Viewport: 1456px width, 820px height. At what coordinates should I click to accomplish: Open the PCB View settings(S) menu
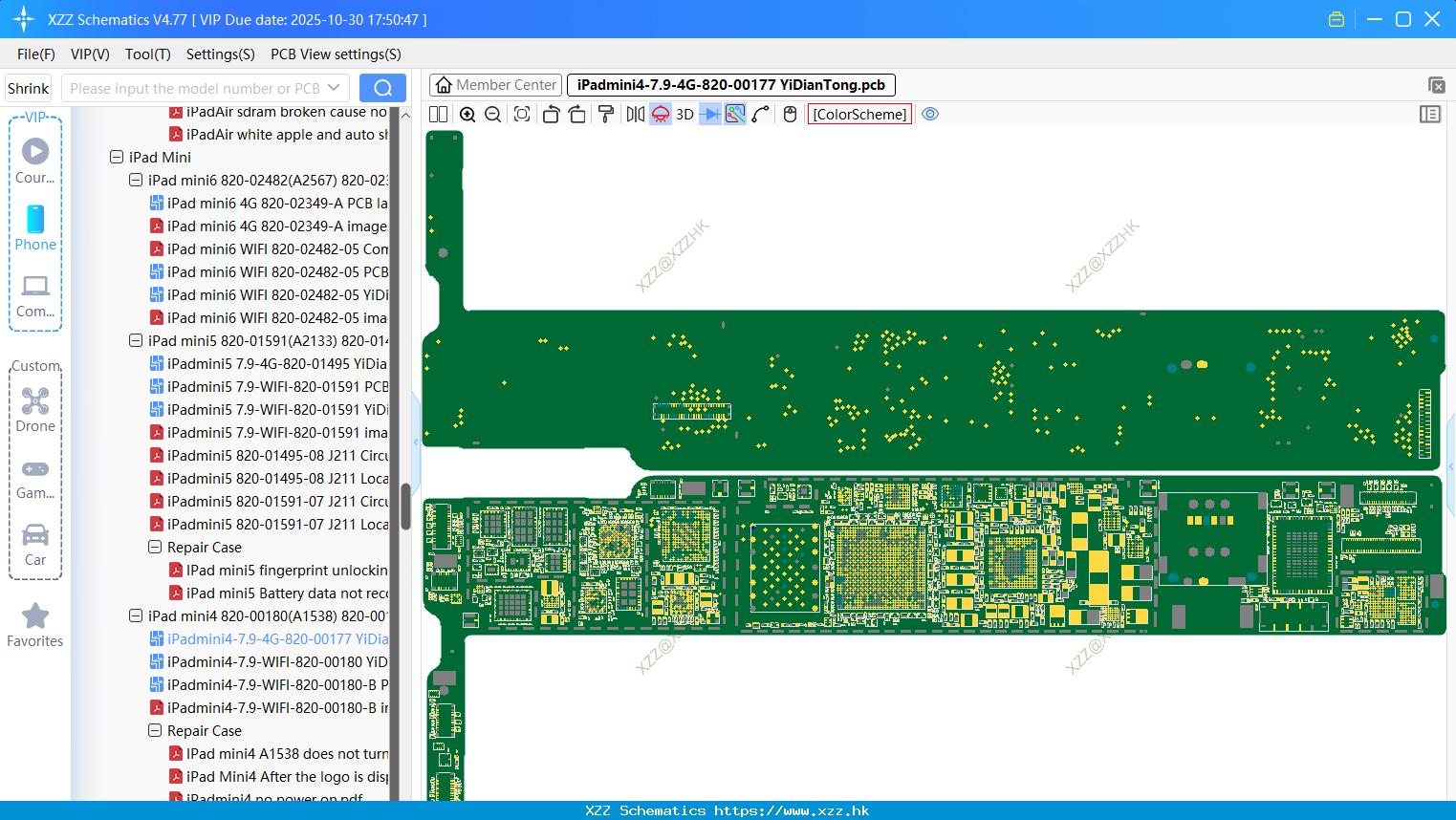(336, 54)
